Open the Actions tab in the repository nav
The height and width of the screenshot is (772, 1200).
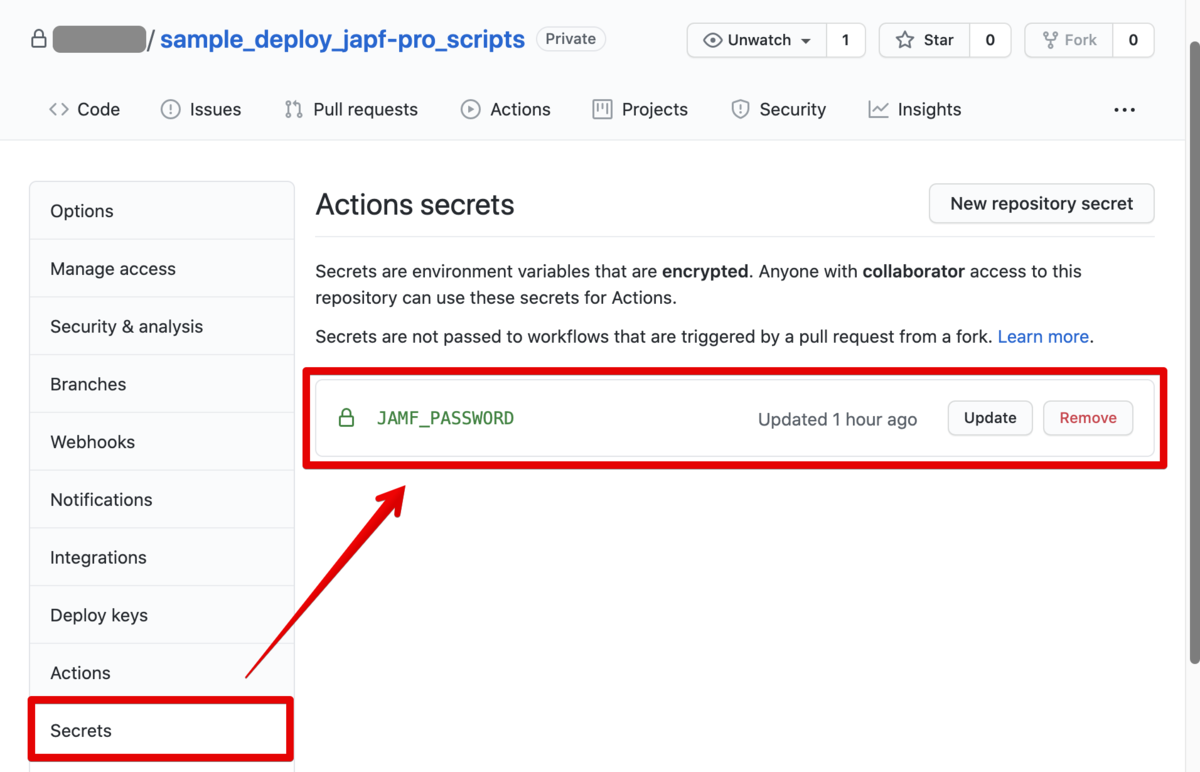(x=506, y=110)
